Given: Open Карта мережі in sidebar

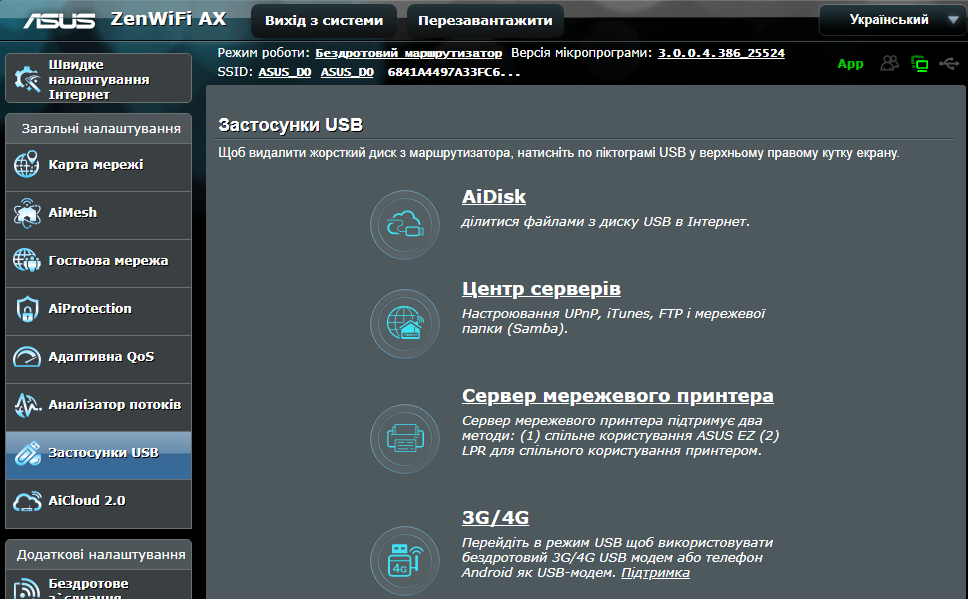Looking at the screenshot, I should tap(99, 165).
